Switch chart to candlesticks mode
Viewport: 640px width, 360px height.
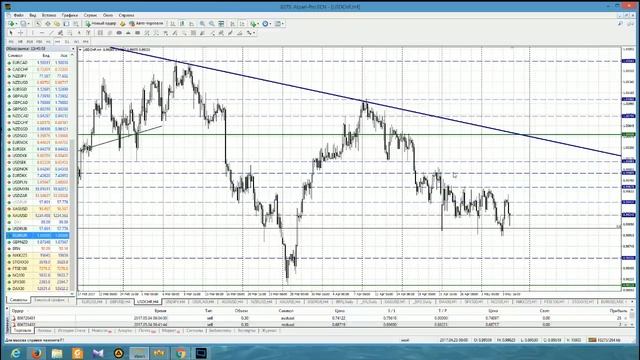tap(182, 24)
